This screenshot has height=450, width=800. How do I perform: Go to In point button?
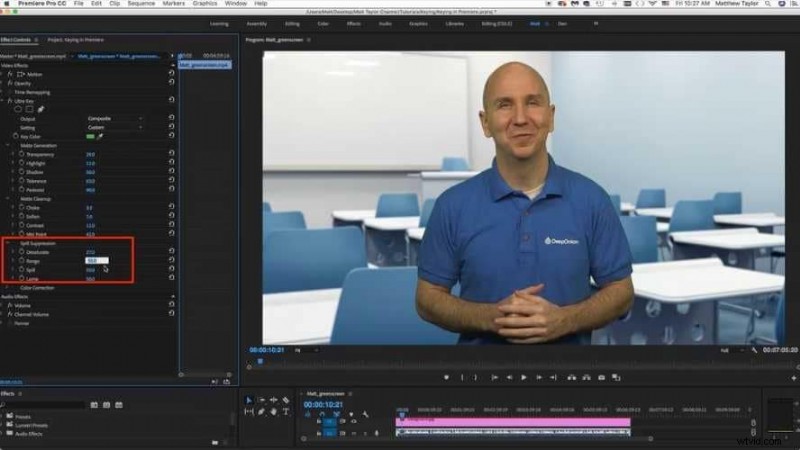click(494, 378)
